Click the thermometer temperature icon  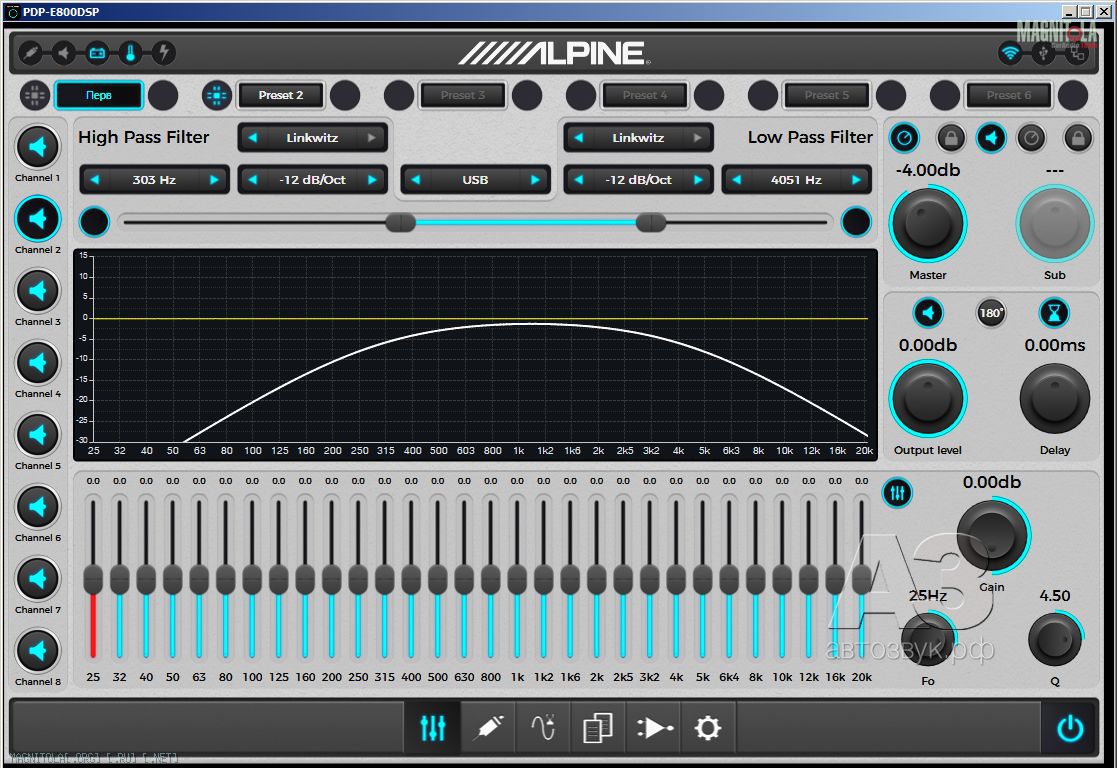[x=130, y=53]
